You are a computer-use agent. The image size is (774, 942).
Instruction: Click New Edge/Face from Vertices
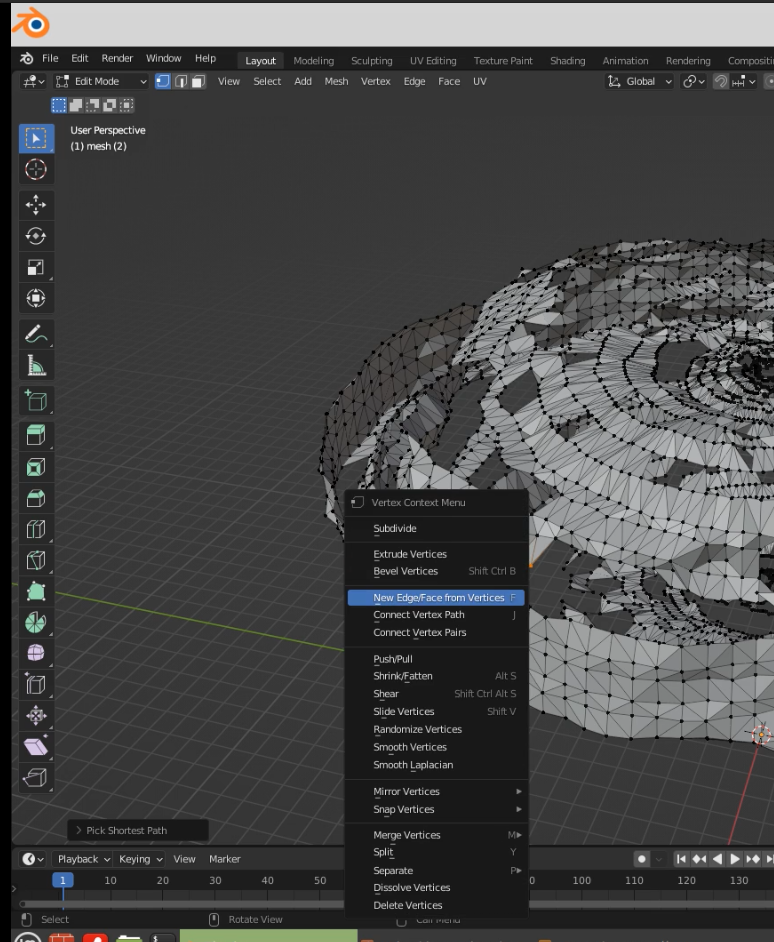pos(438,597)
